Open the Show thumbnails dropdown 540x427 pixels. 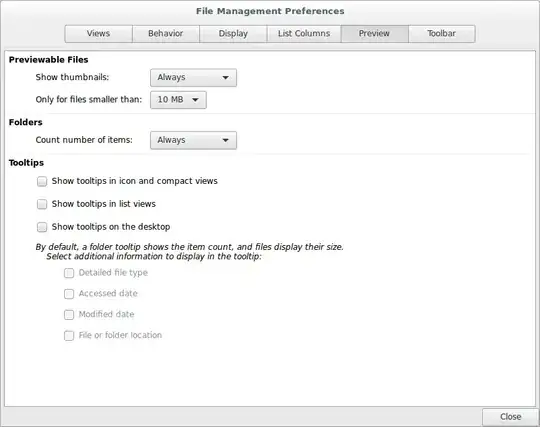[193, 77]
